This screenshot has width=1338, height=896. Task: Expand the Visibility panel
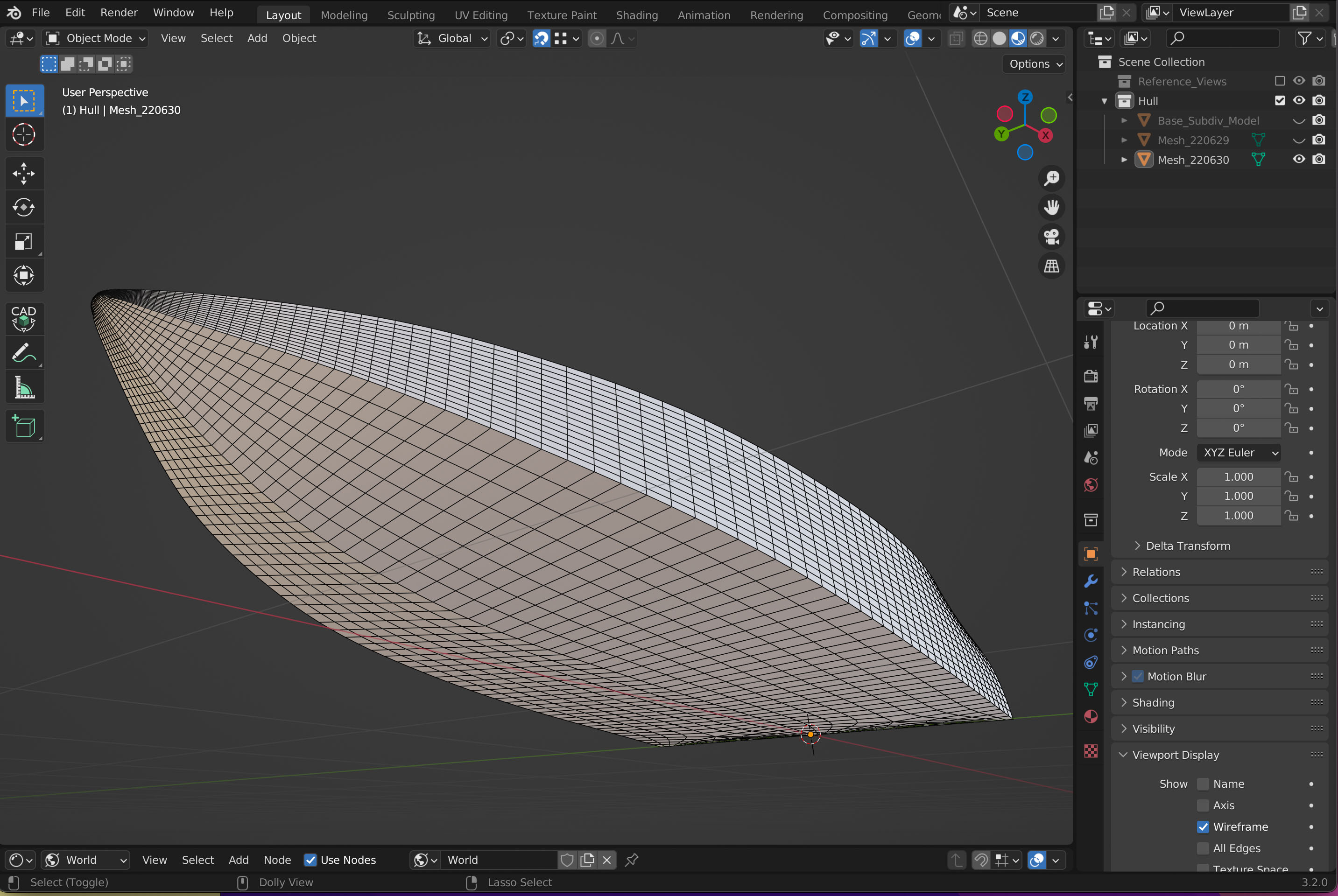[1154, 728]
